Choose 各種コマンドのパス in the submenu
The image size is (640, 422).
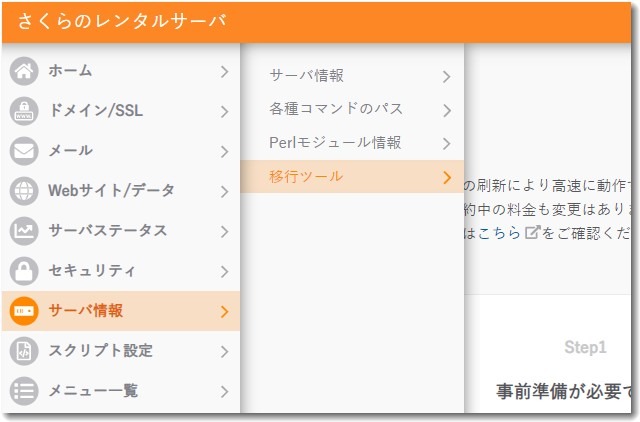pyautogui.click(x=352, y=109)
